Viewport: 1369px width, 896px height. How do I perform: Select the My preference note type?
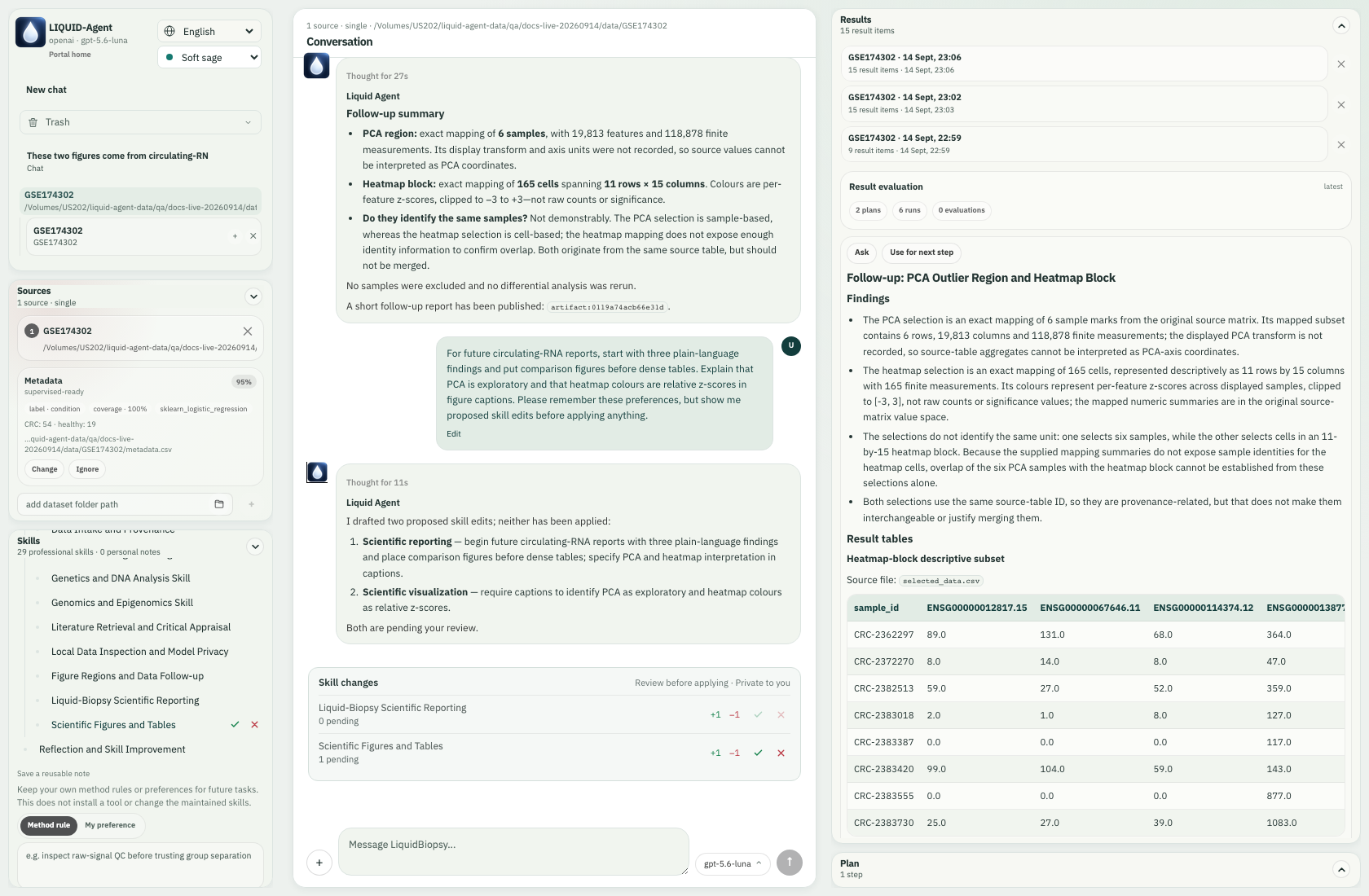coord(110,825)
